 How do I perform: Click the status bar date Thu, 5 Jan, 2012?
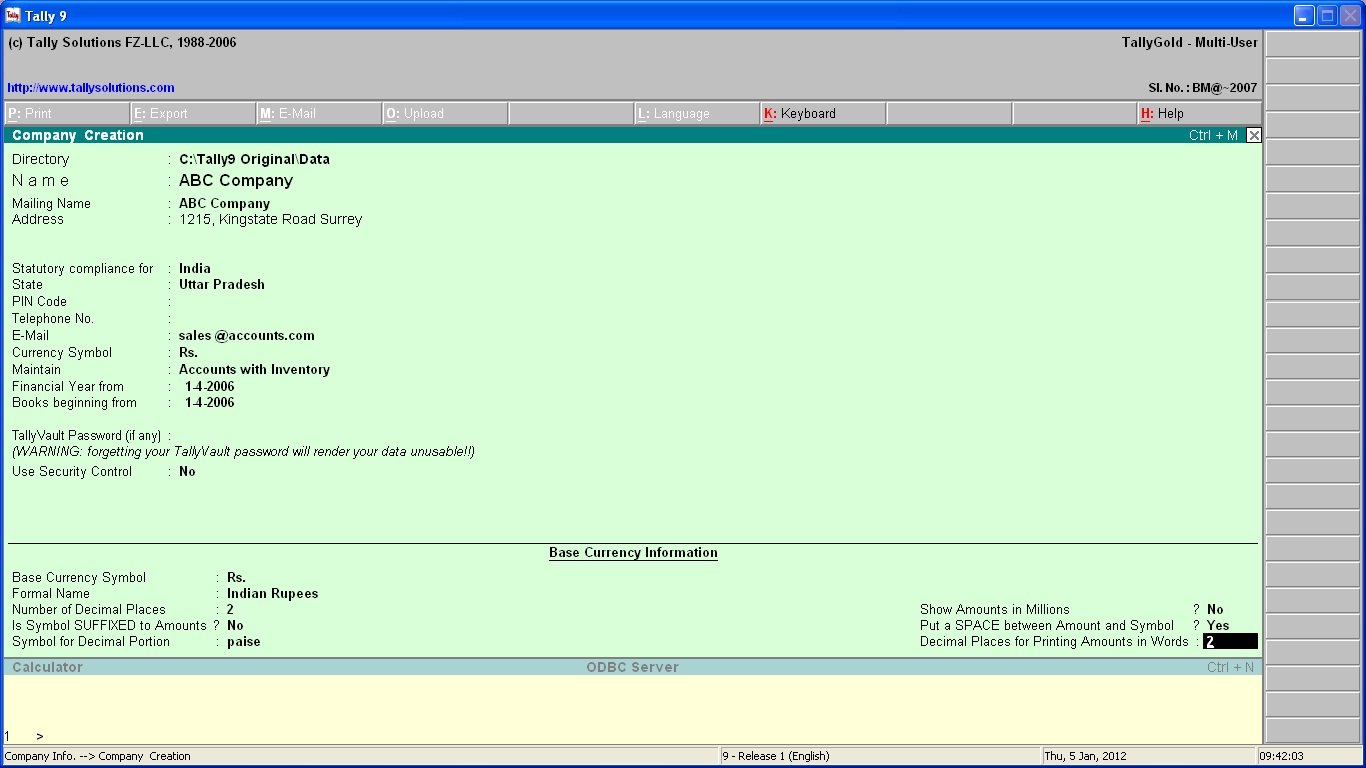[x=1085, y=756]
